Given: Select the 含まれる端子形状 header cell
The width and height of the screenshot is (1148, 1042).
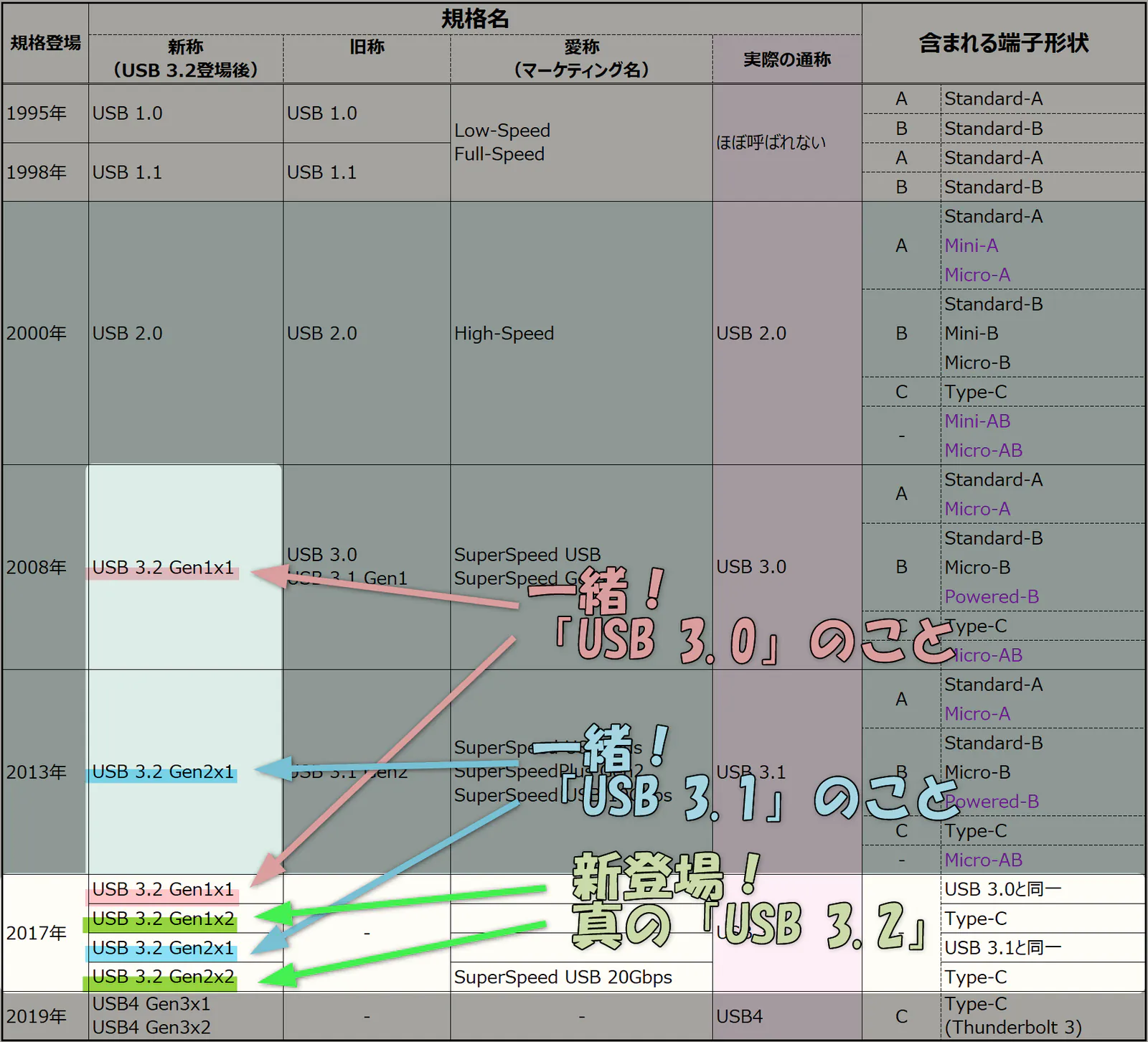Looking at the screenshot, I should [1003, 43].
